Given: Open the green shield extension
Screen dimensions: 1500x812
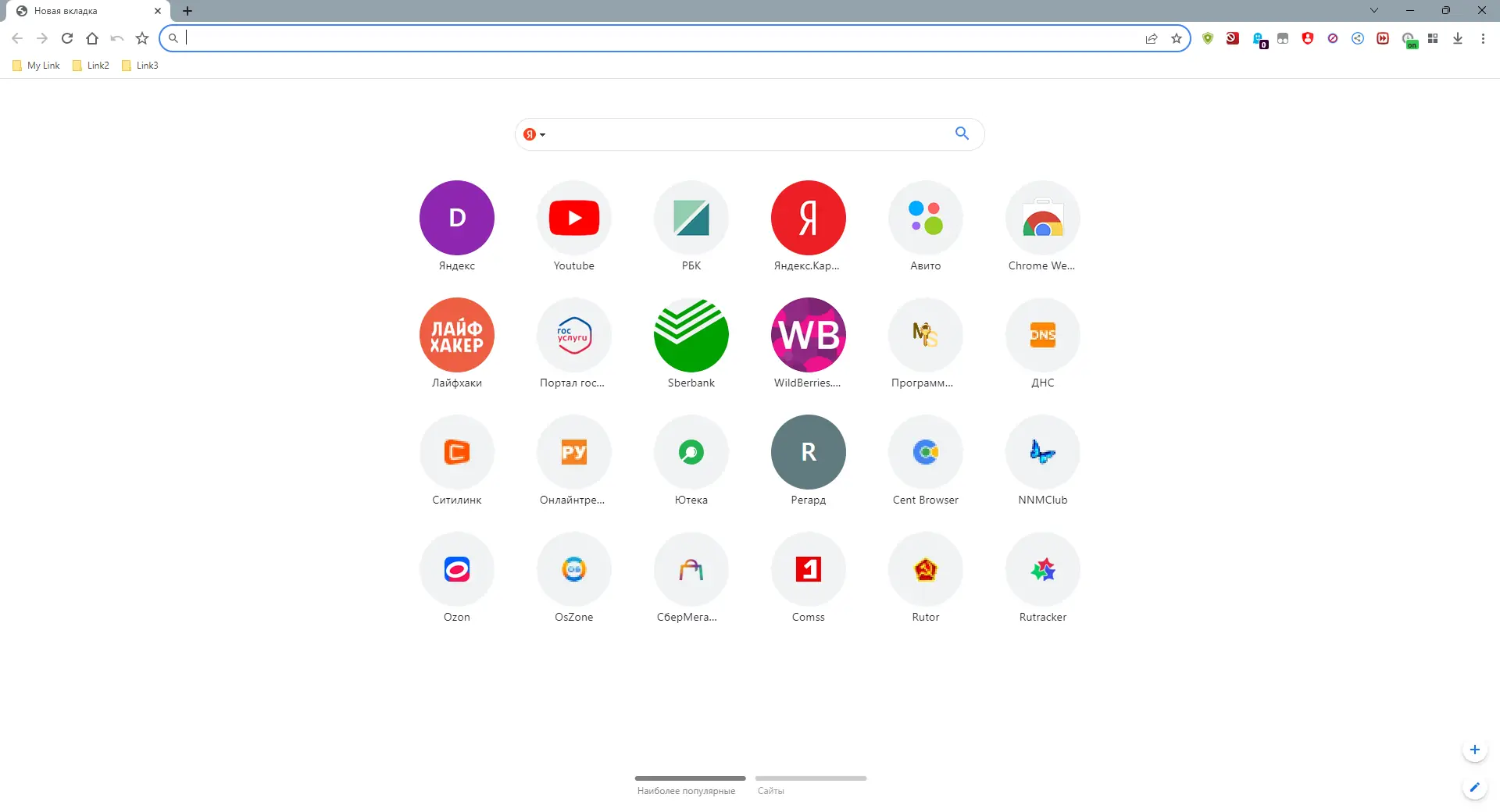Looking at the screenshot, I should pos(1208,38).
